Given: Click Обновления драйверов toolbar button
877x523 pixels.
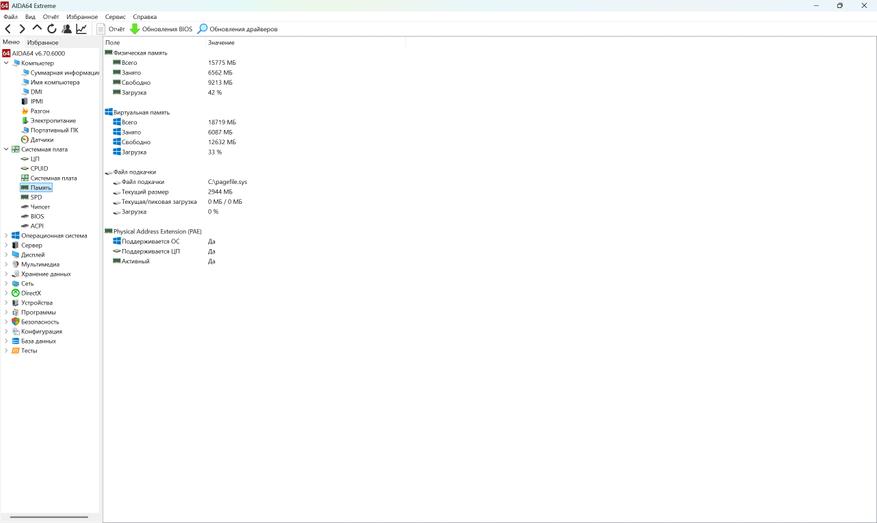Looking at the screenshot, I should coord(238,29).
